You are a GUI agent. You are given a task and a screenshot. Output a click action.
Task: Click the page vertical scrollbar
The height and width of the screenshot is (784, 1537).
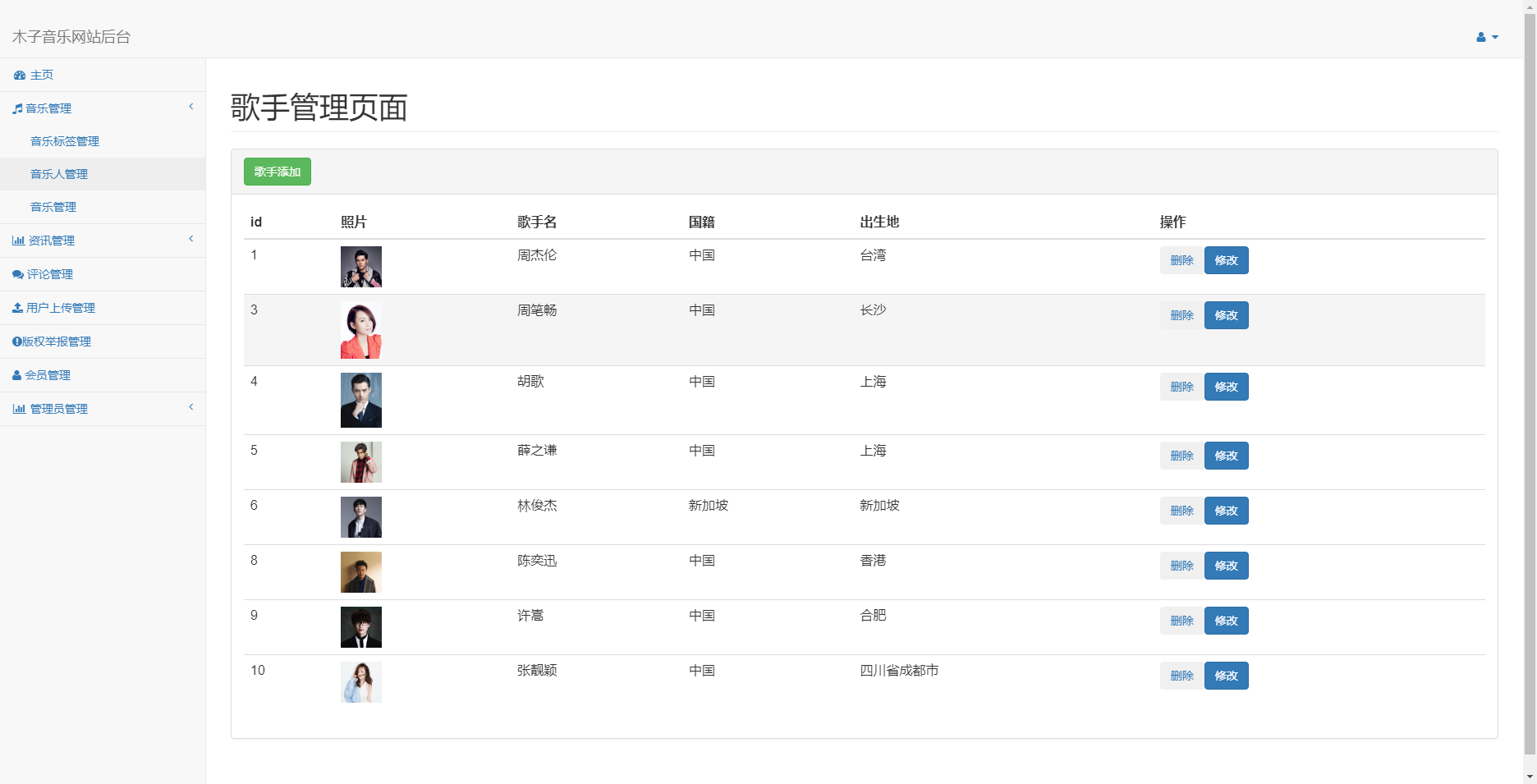coord(1530,384)
